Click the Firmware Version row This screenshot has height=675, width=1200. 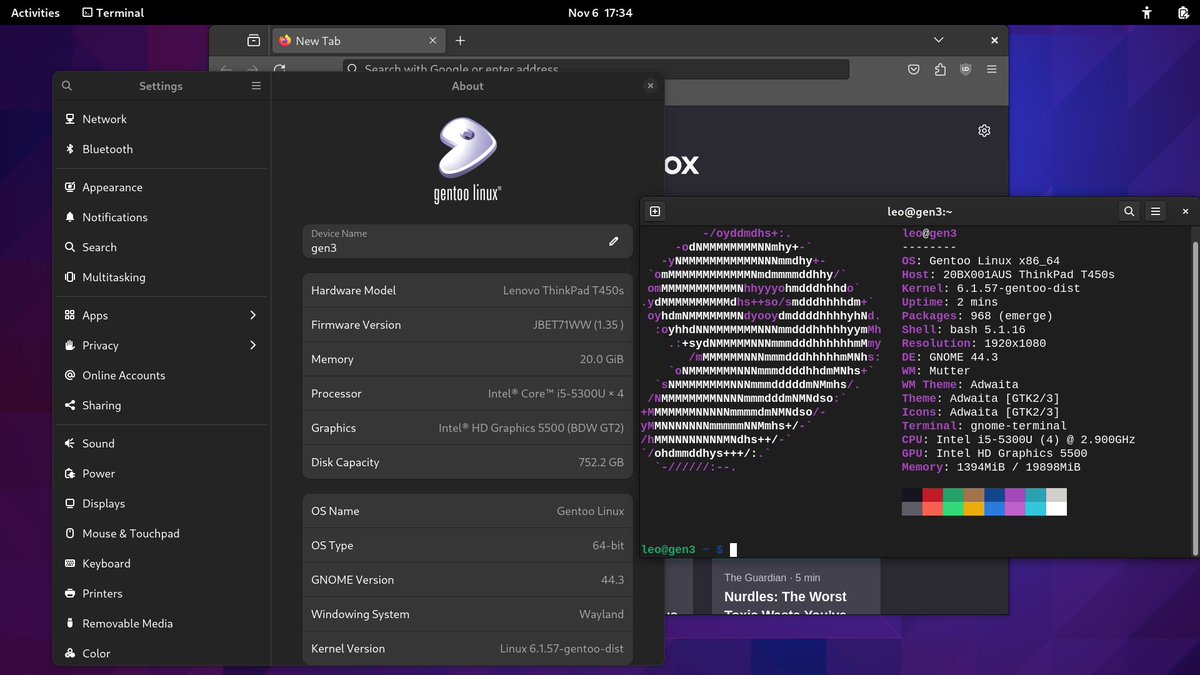click(x=468, y=325)
